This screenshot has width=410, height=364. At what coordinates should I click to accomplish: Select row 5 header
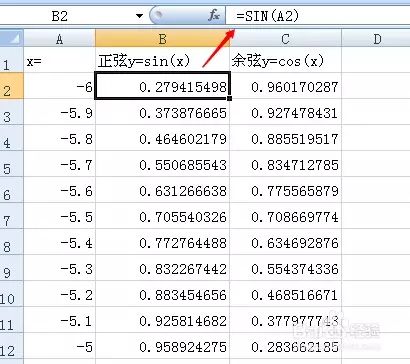pos(11,164)
